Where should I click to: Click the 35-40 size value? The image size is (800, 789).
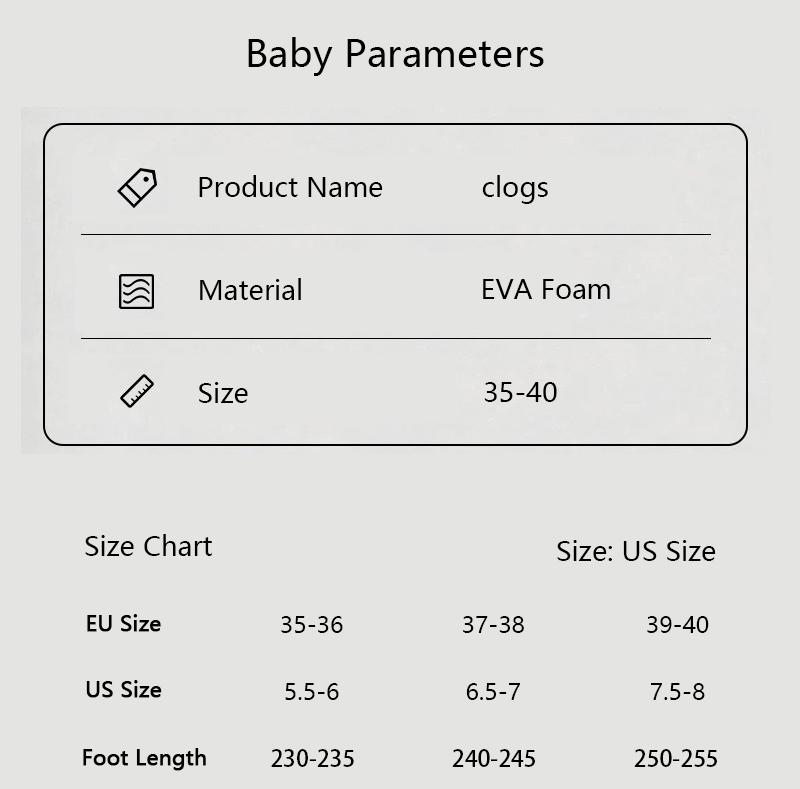pos(520,392)
